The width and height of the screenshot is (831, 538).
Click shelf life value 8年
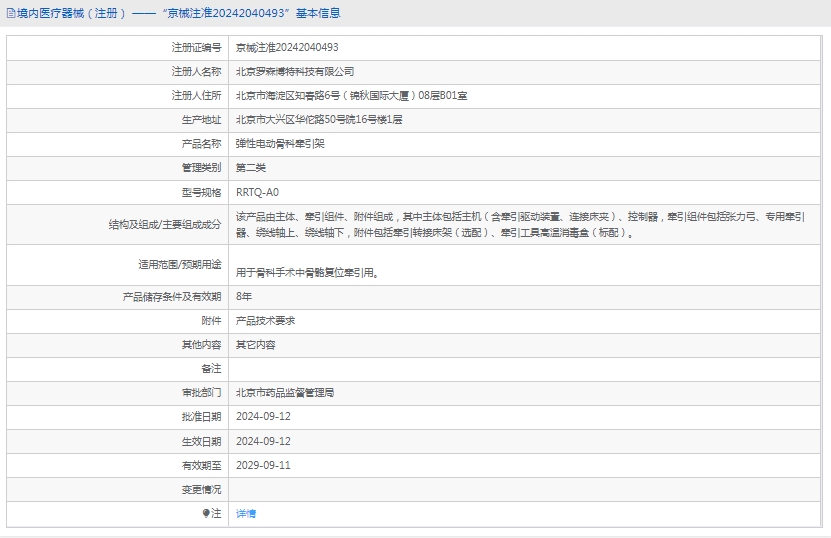[x=244, y=297]
